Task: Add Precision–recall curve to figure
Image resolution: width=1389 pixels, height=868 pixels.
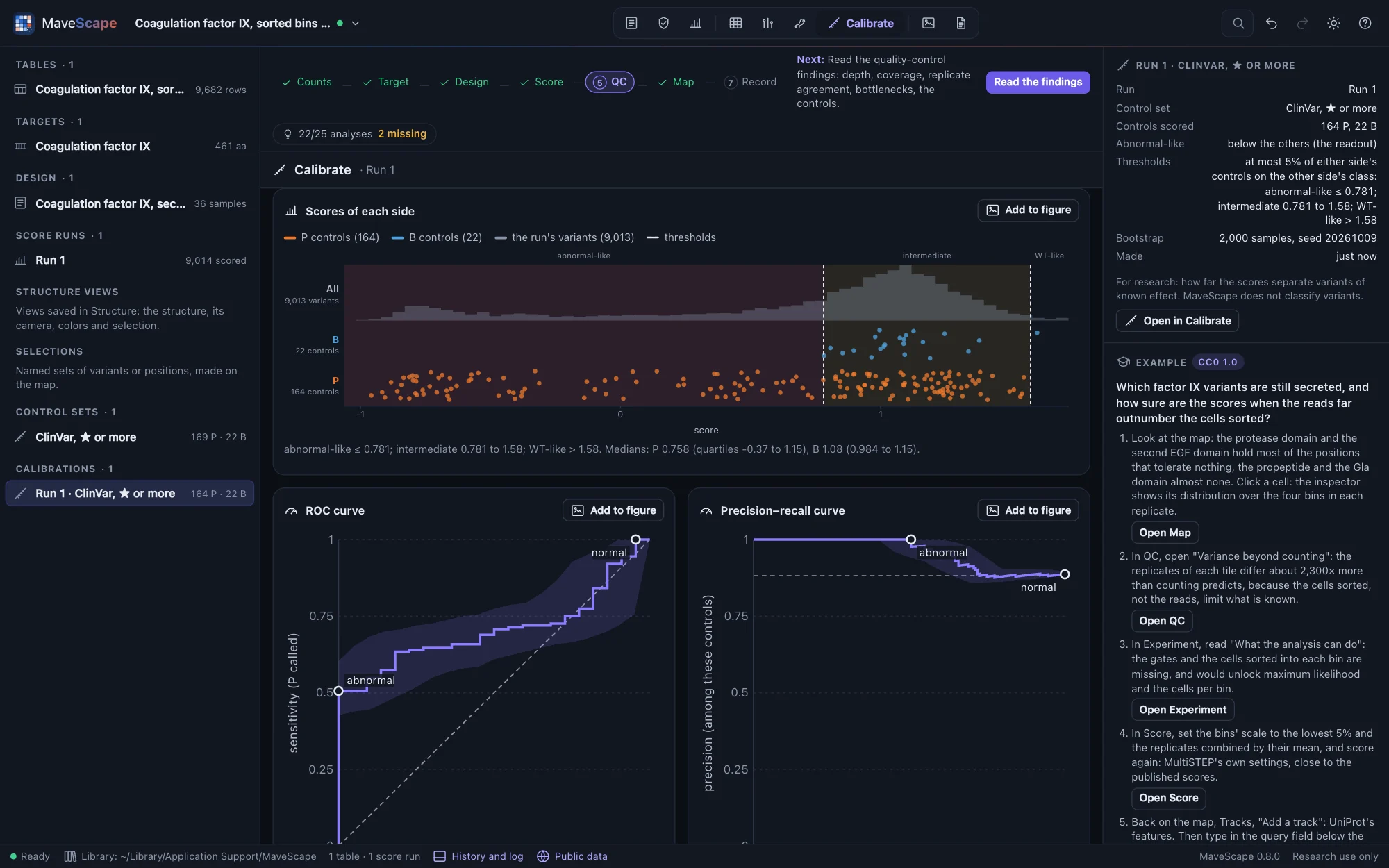Action: (1028, 510)
